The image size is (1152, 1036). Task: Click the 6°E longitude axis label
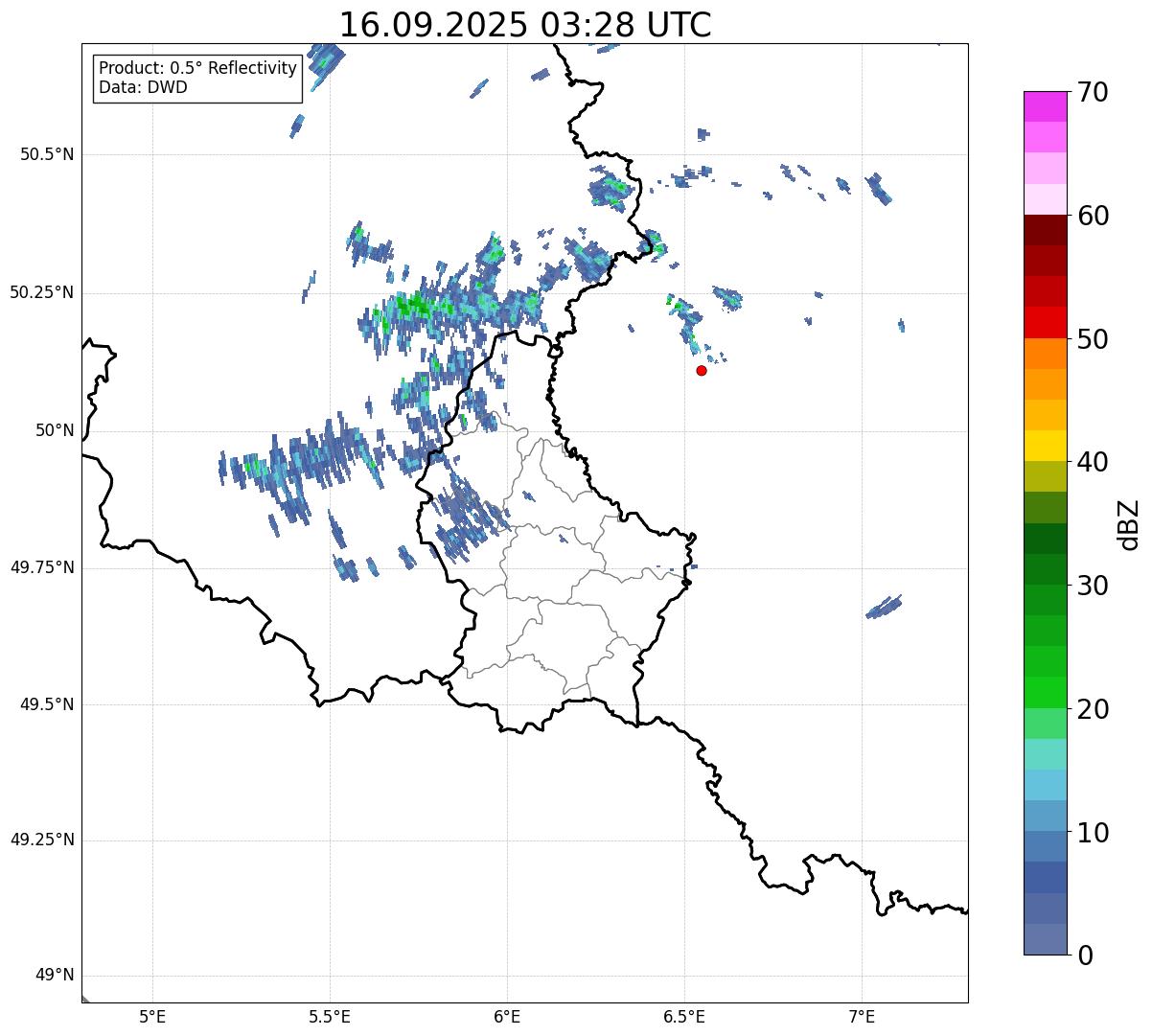(507, 1016)
